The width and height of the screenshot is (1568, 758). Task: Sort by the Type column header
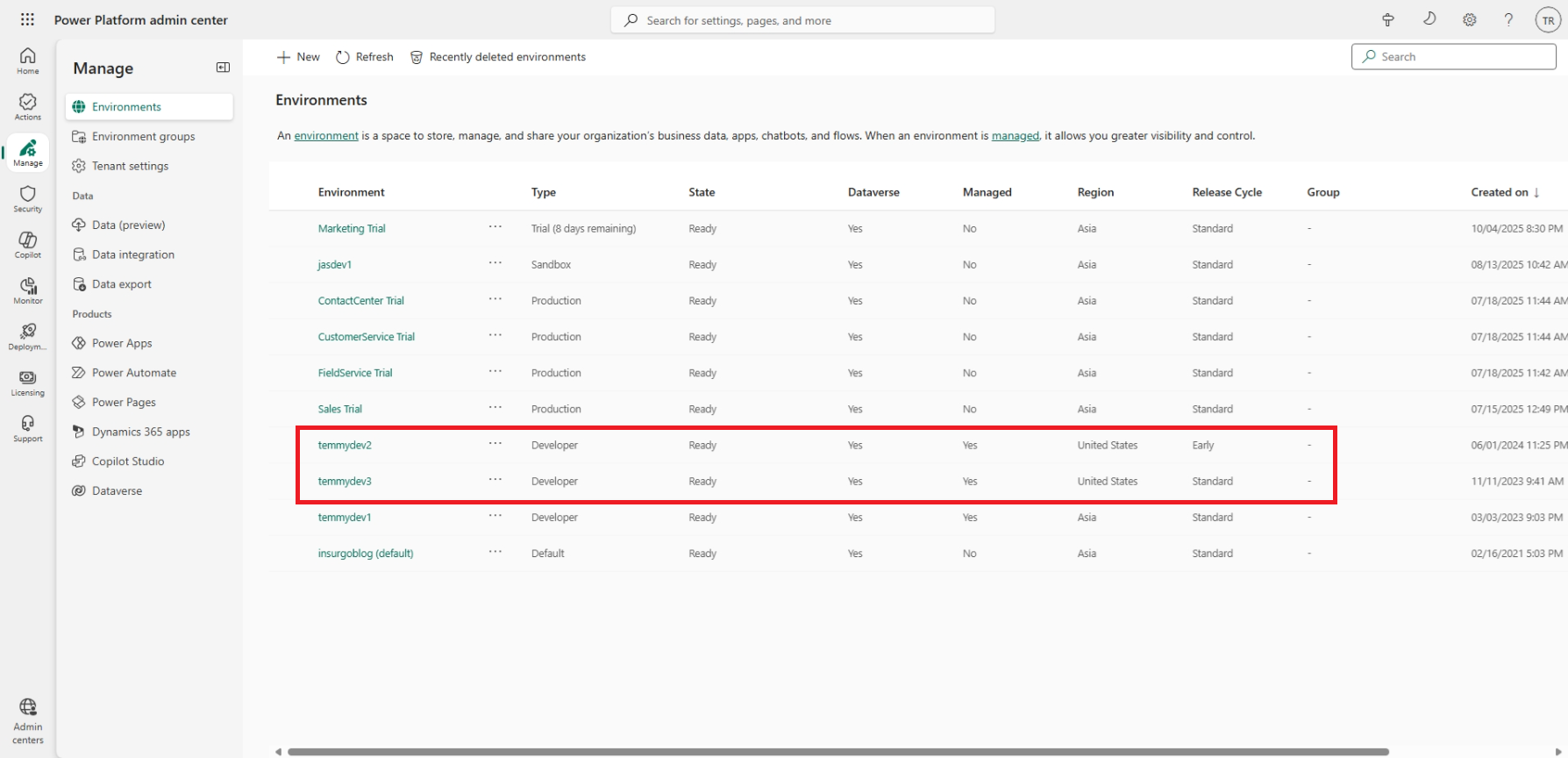(x=544, y=192)
